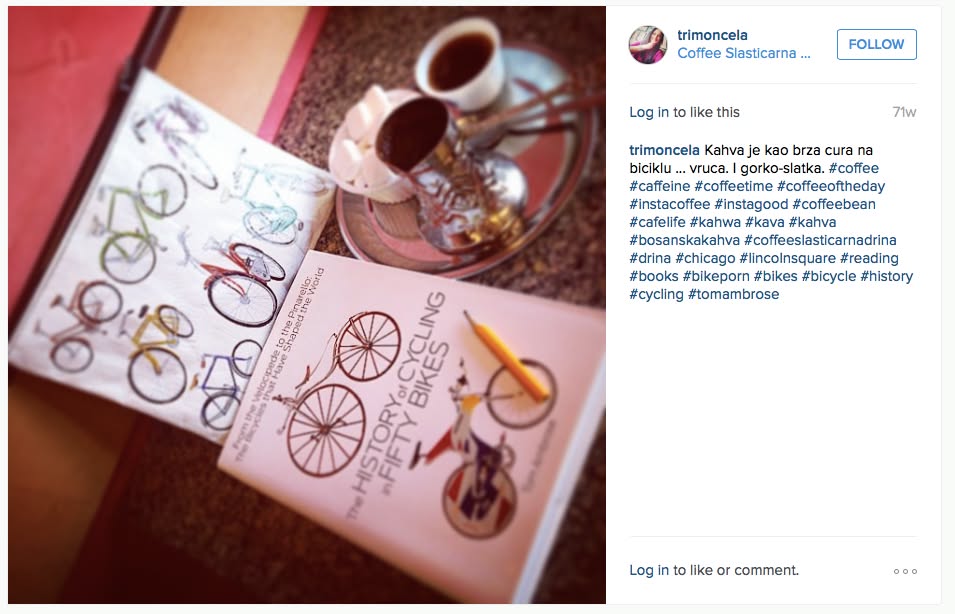Click 'Log in' beside 'to like or comment'

tap(649, 570)
